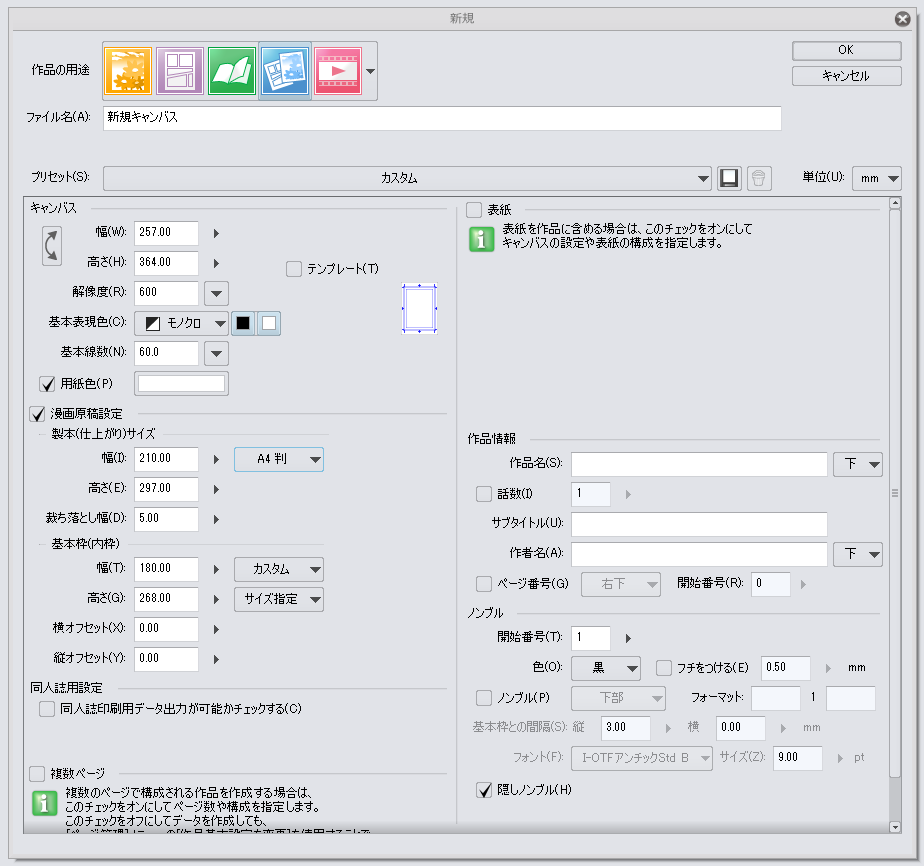This screenshot has width=924, height=866.
Task: Open bleed width (裁ち落とし幅) slider arrow
Action: click(x=216, y=520)
